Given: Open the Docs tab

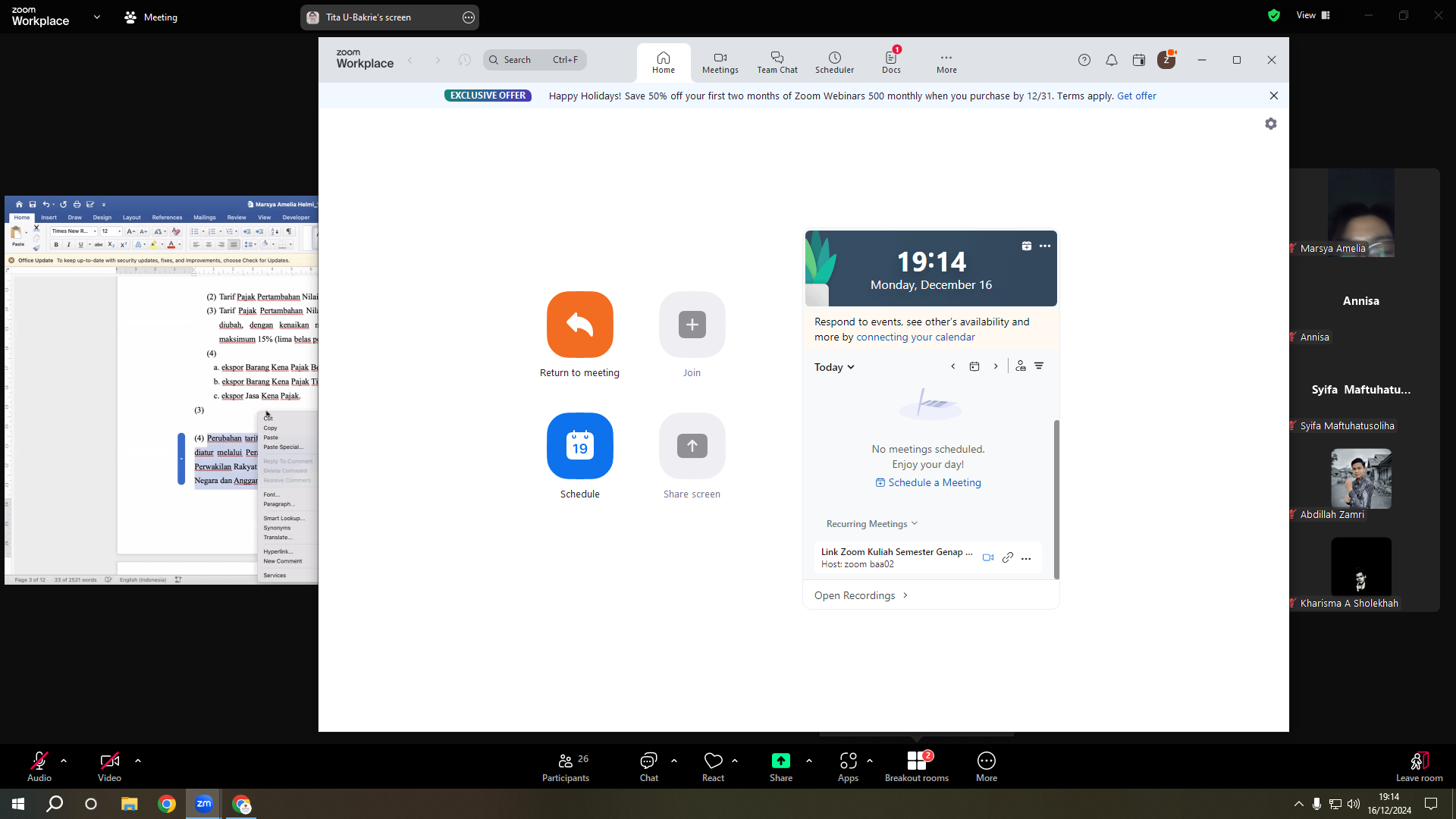Looking at the screenshot, I should 891,62.
